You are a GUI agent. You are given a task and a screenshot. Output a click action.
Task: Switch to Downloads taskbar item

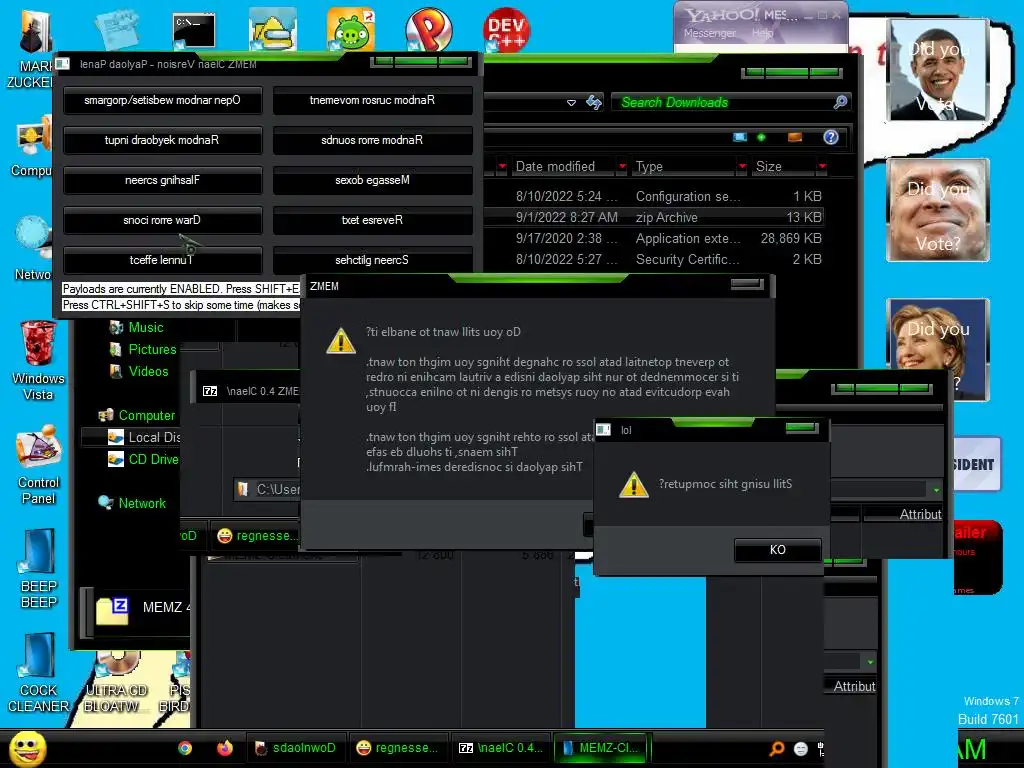(x=296, y=748)
